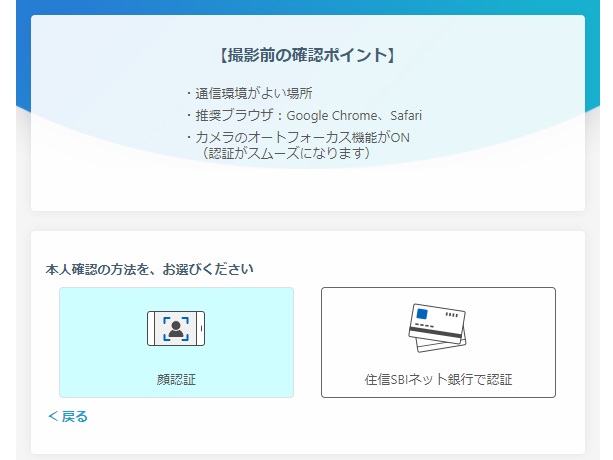Click the person silhouette inside the phone icon
613x460 pixels.
pos(176,329)
